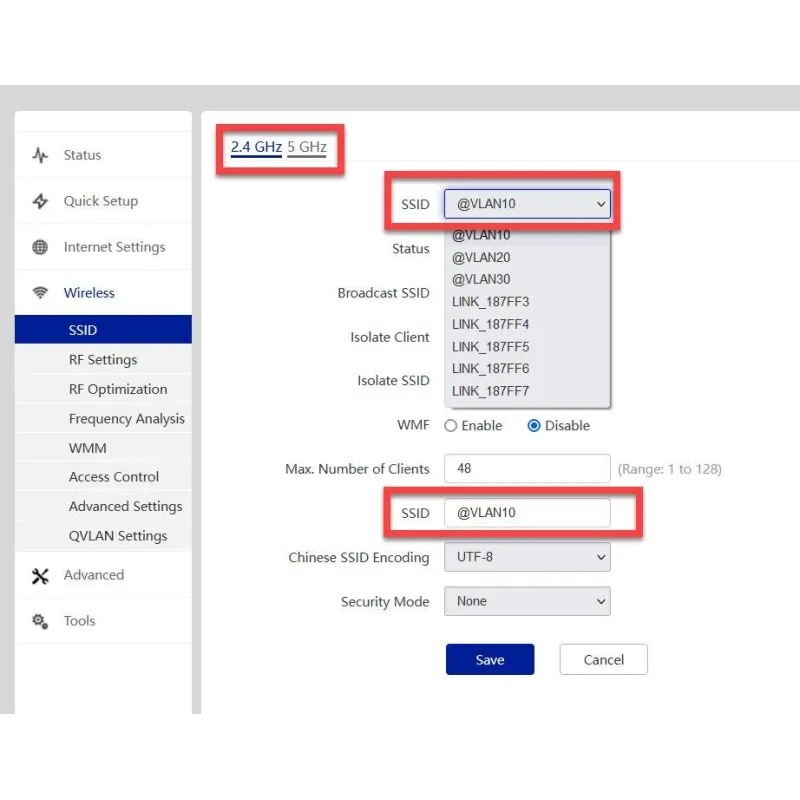Click the Internet Settings globe icon
The width and height of the screenshot is (800, 800).
pos(40,247)
